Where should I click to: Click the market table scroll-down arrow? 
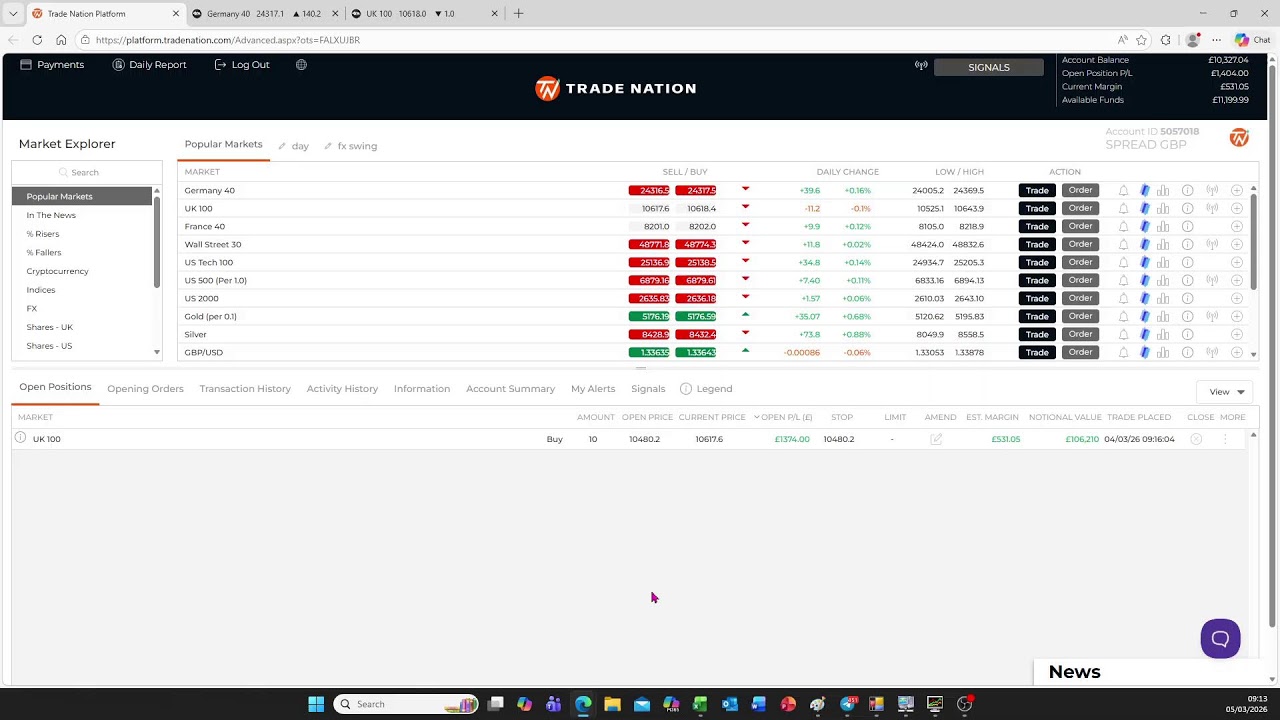(1253, 354)
